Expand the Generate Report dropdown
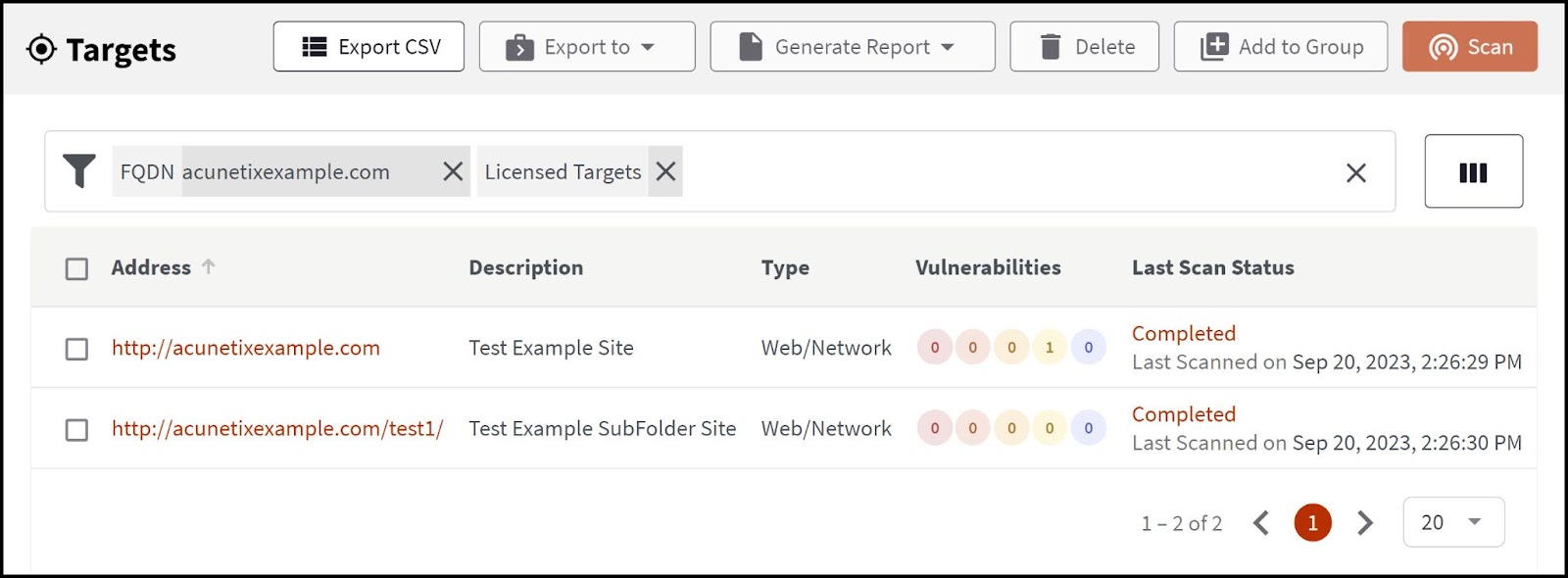The width and height of the screenshot is (1568, 578). point(852,47)
